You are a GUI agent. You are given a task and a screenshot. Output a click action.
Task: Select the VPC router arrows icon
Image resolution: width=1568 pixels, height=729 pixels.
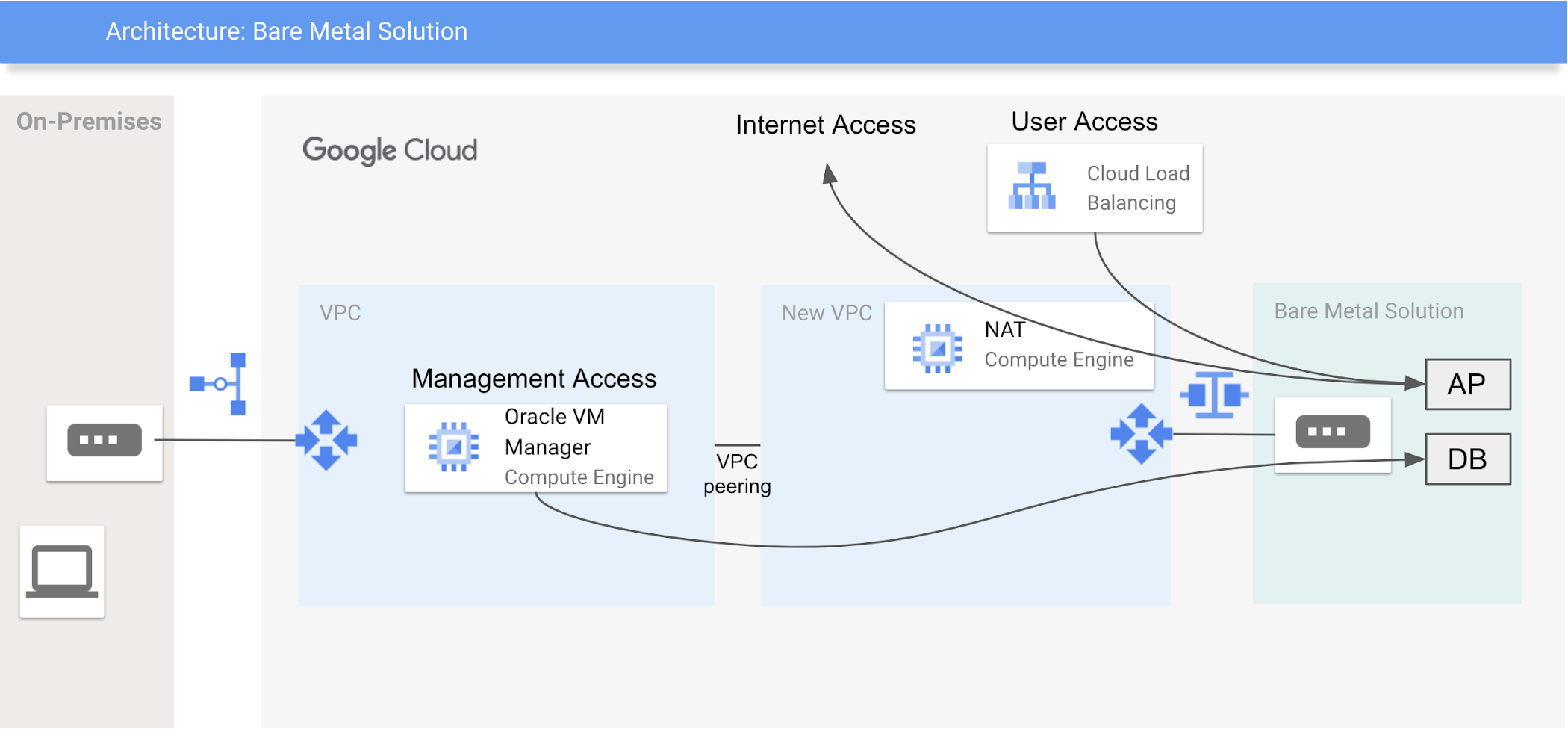tap(326, 440)
